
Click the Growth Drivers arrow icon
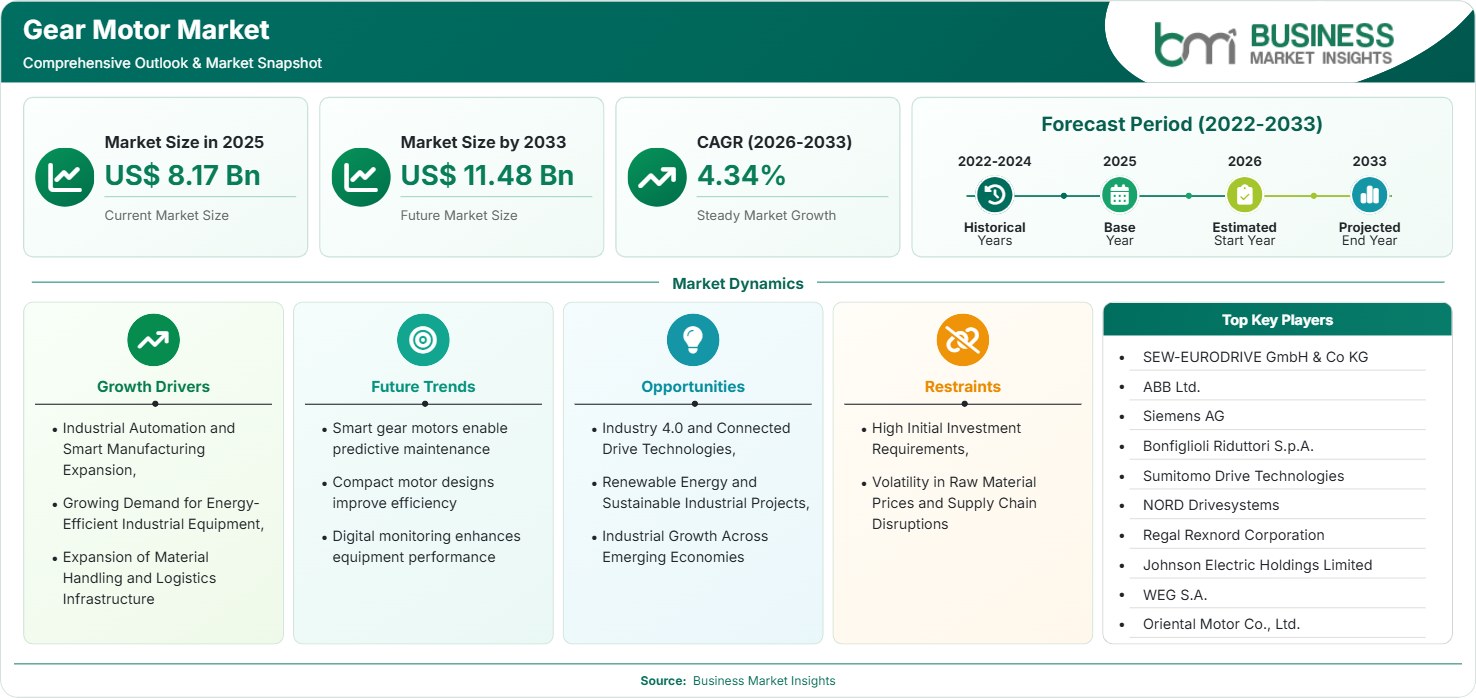click(153, 341)
